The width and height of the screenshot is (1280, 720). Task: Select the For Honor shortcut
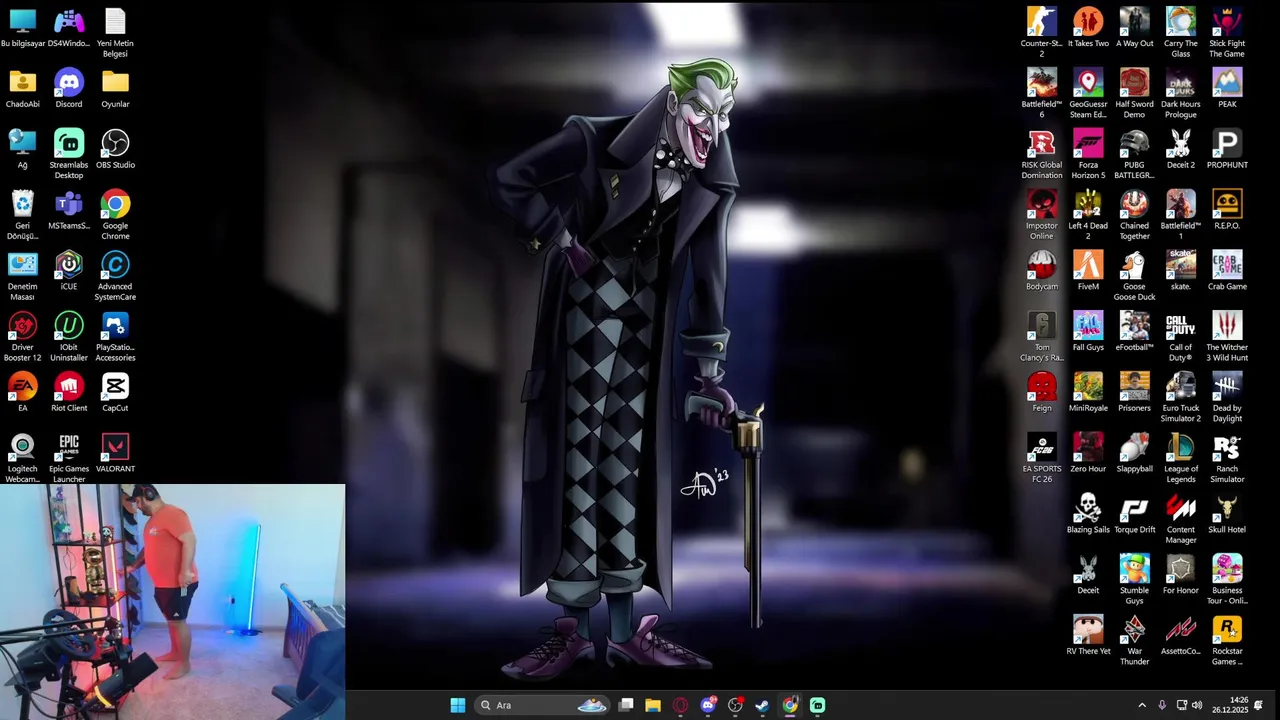pyautogui.click(x=1181, y=576)
